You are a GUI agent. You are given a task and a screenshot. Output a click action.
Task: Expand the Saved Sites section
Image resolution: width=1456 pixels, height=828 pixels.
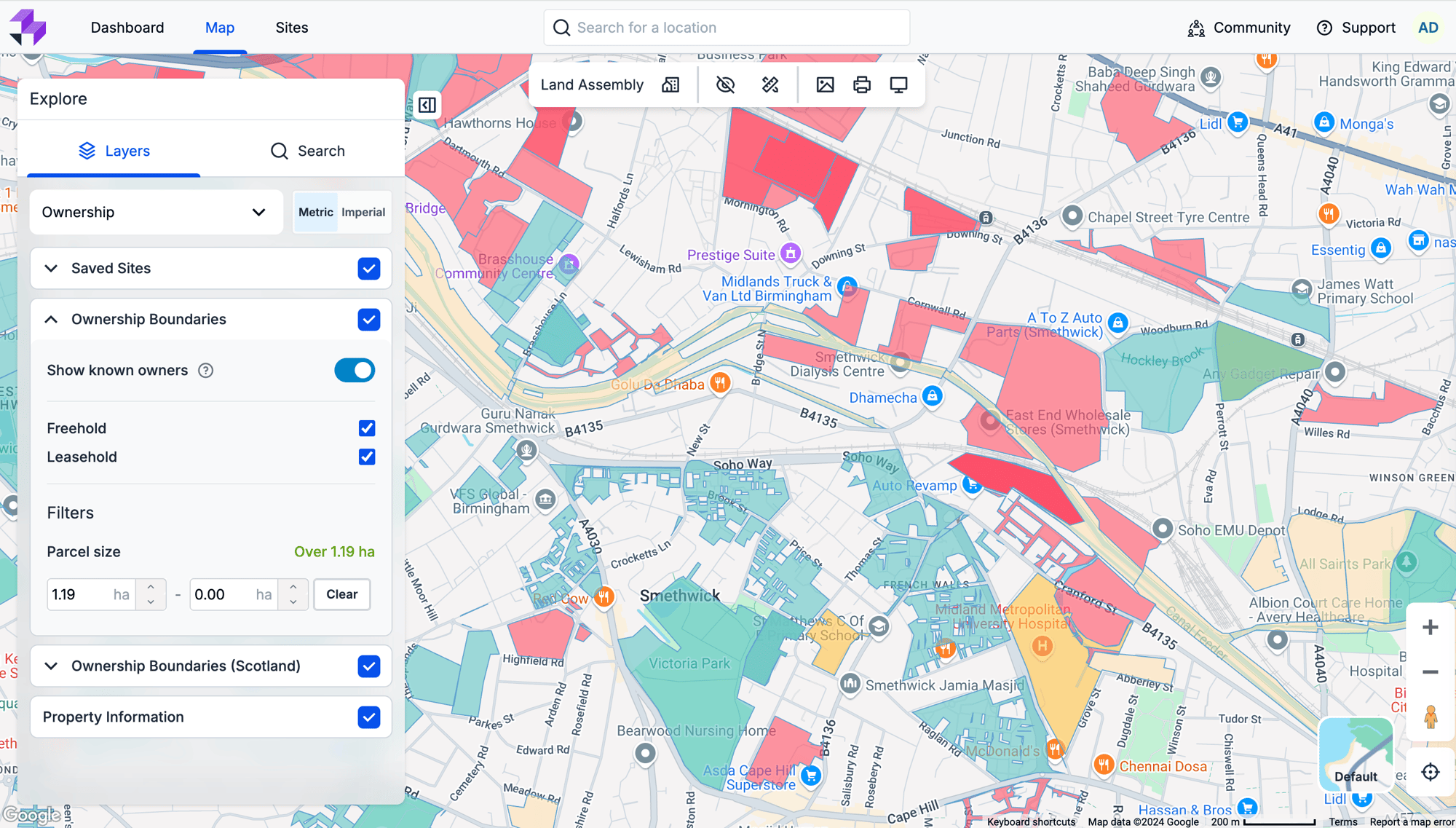click(51, 269)
